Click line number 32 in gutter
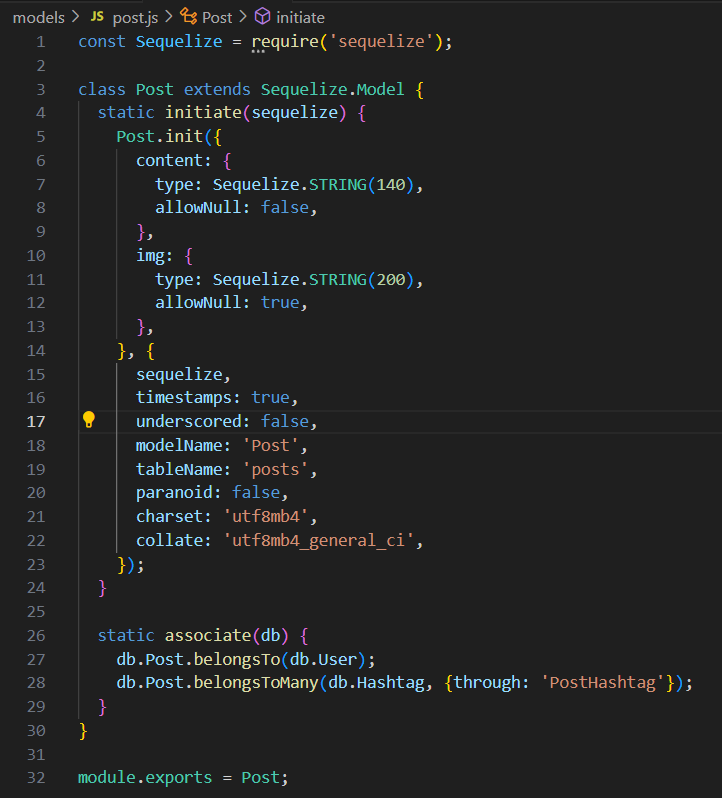The height and width of the screenshot is (798, 722). click(x=36, y=778)
